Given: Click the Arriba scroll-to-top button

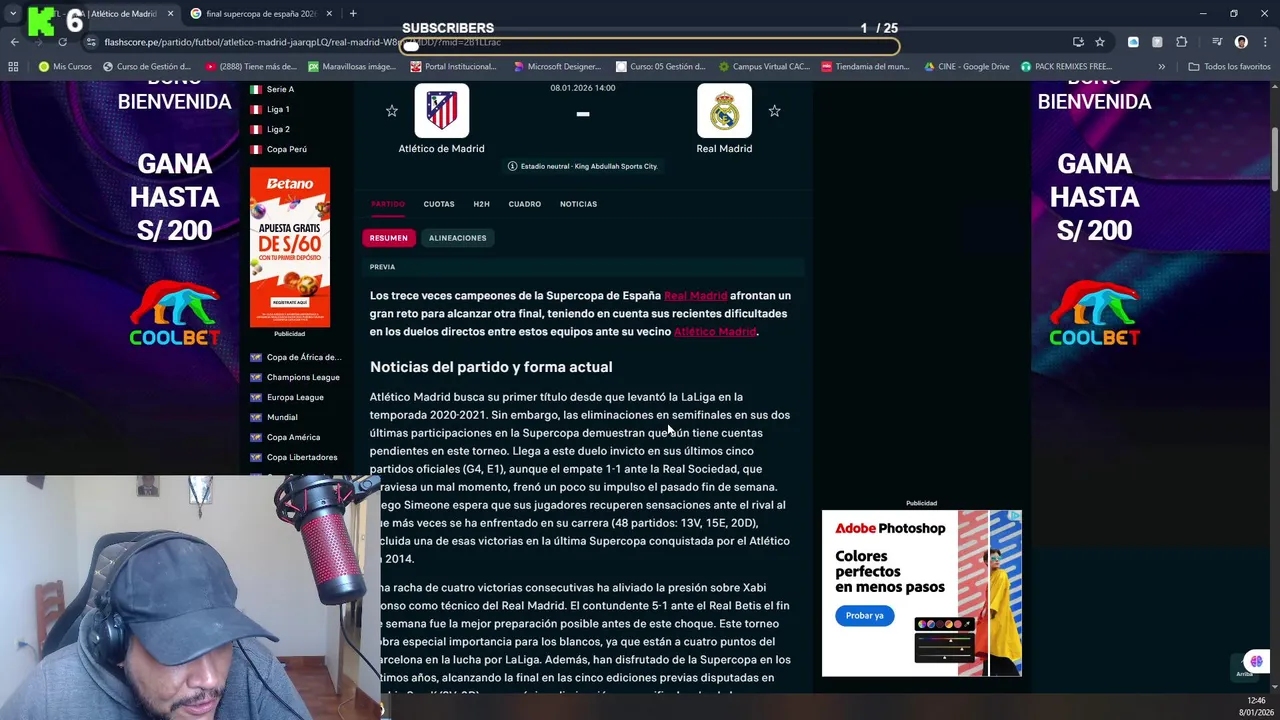Looking at the screenshot, I should (x=1244, y=666).
